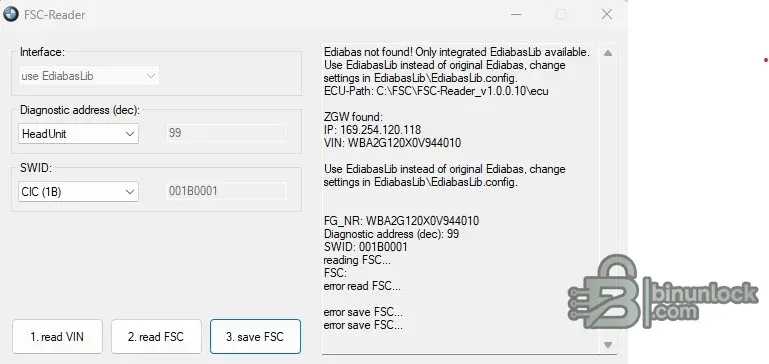
Task: Expand the CIC (1B) SWID dropdown
Action: coord(78,192)
